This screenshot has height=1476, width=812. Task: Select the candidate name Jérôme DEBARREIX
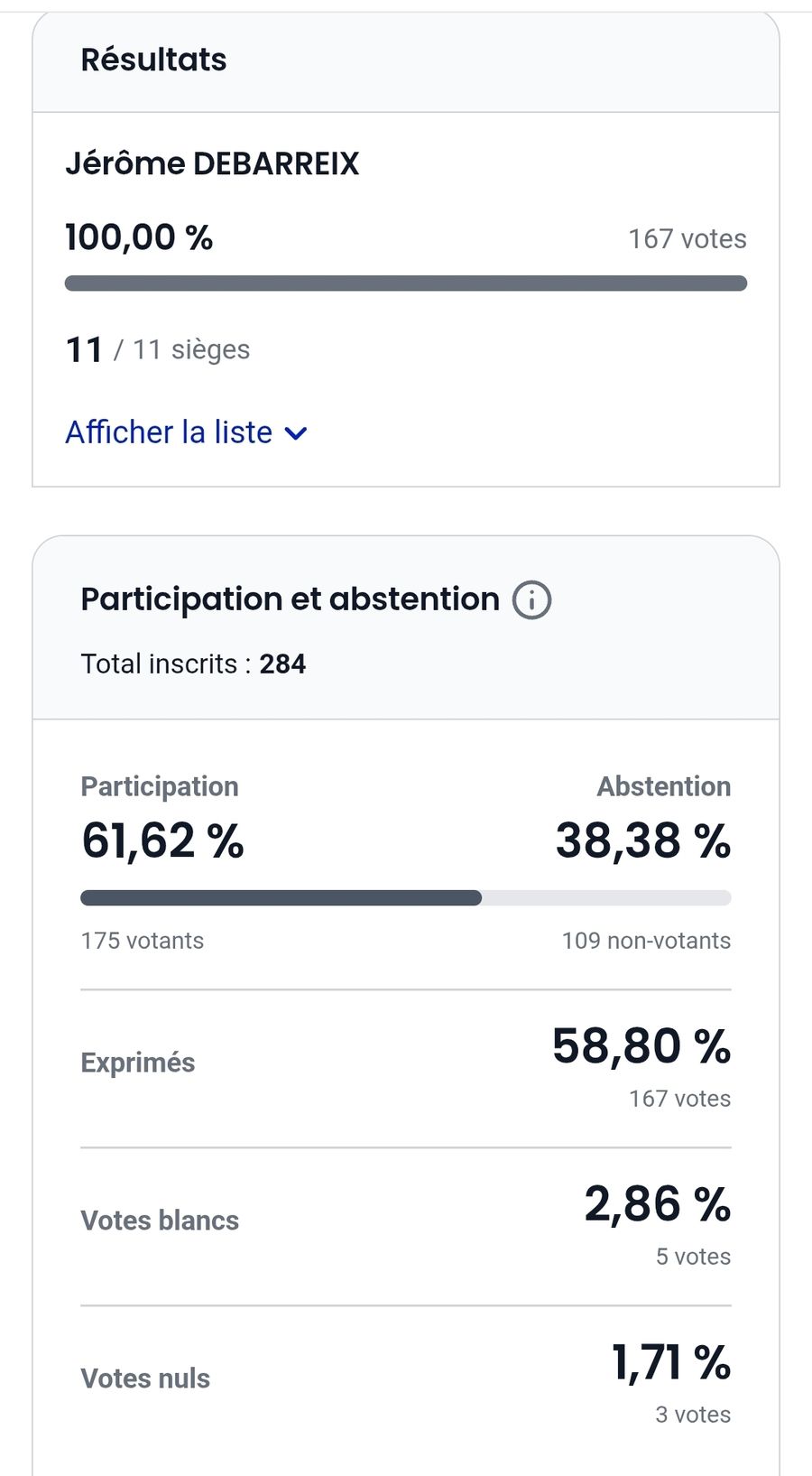click(212, 163)
